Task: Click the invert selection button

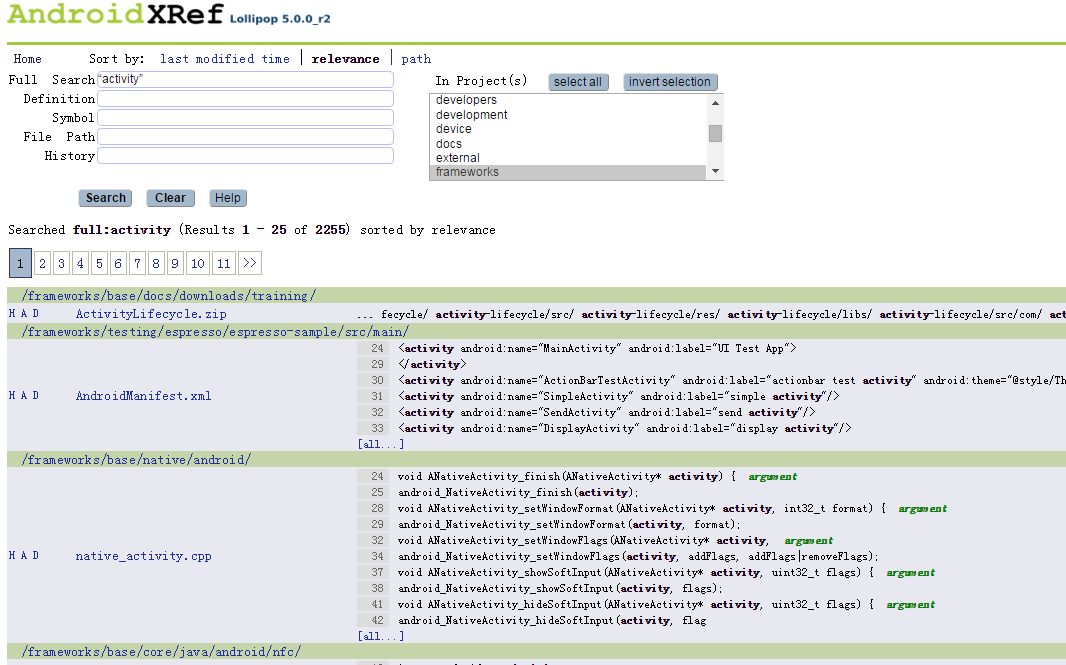Action: (670, 82)
